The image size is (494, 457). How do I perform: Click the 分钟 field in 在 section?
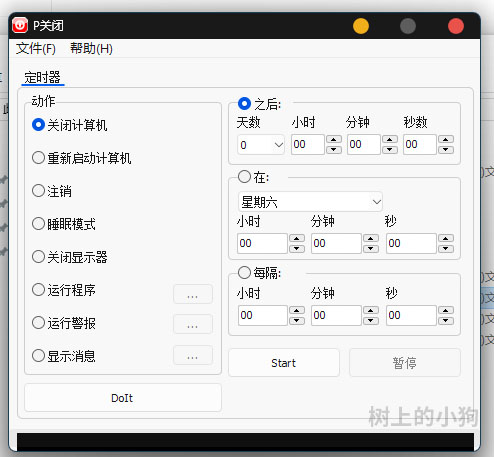coord(336,243)
